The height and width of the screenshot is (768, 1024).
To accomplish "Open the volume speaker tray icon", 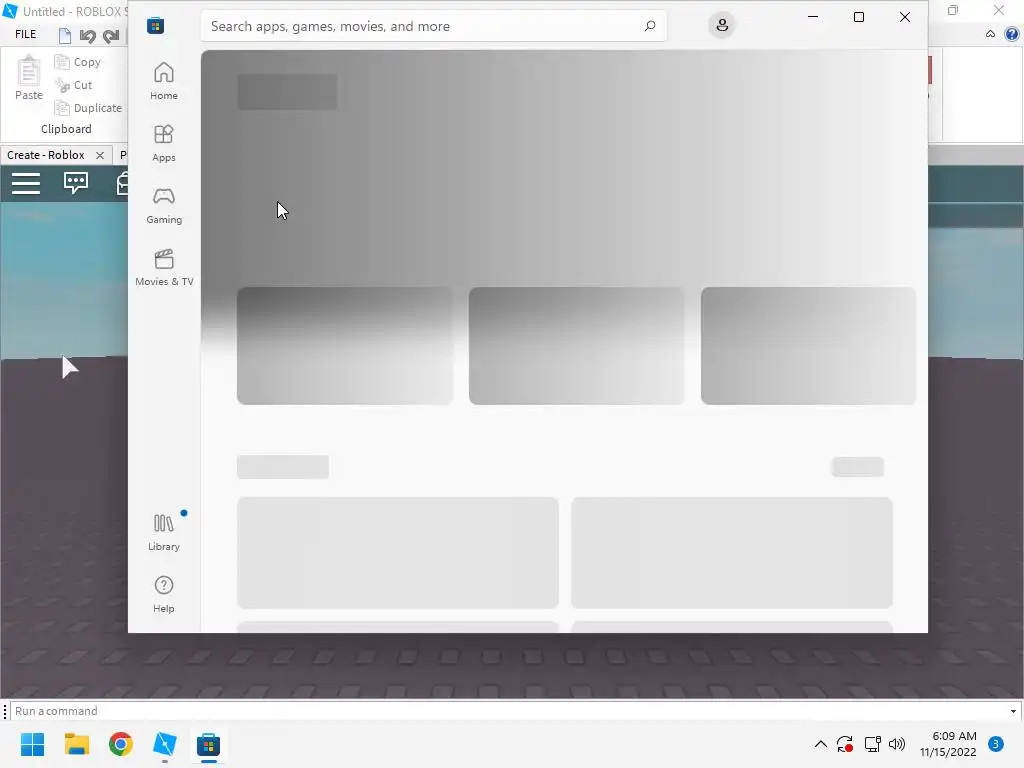I will click(897, 744).
